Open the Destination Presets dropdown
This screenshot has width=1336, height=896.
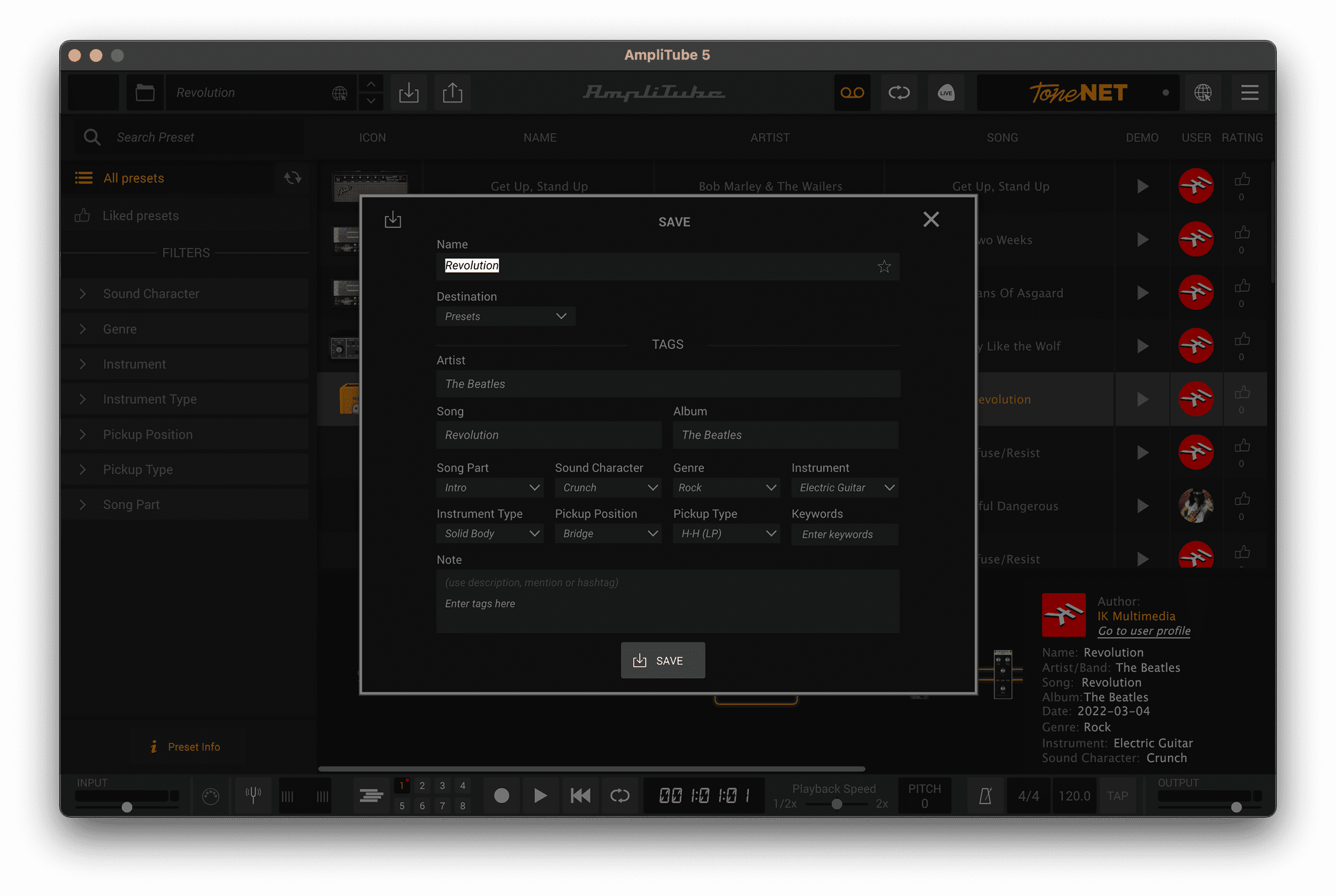coord(505,316)
